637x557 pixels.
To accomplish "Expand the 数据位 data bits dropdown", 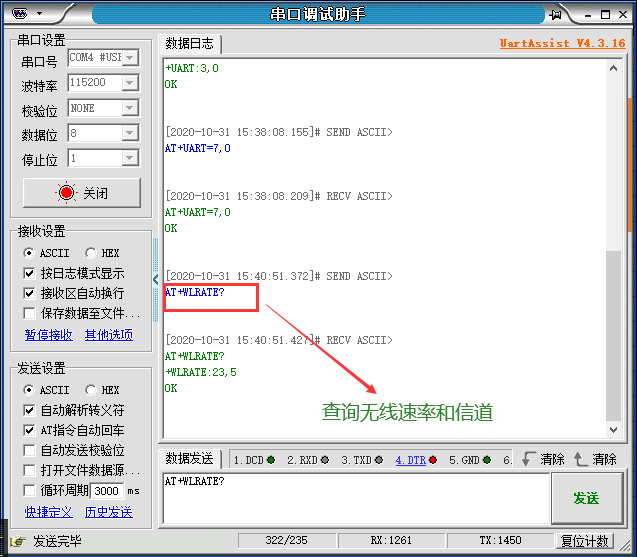I will (130, 133).
